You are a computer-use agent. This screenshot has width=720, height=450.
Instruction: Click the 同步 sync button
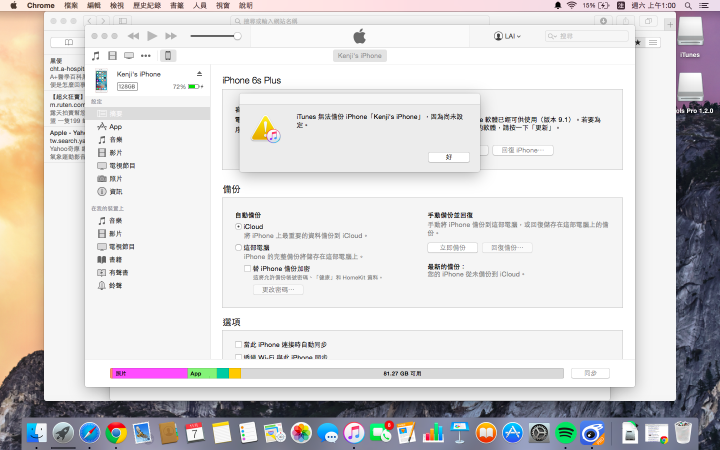591,373
